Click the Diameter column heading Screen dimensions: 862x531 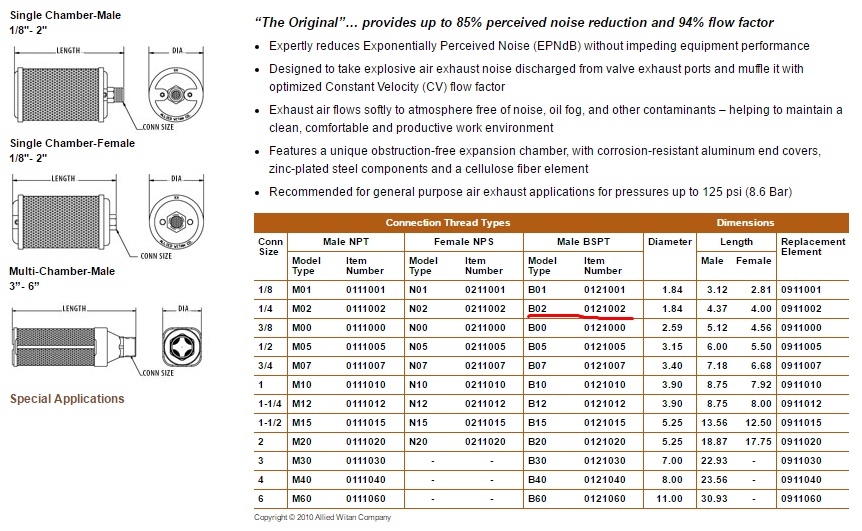tap(670, 242)
